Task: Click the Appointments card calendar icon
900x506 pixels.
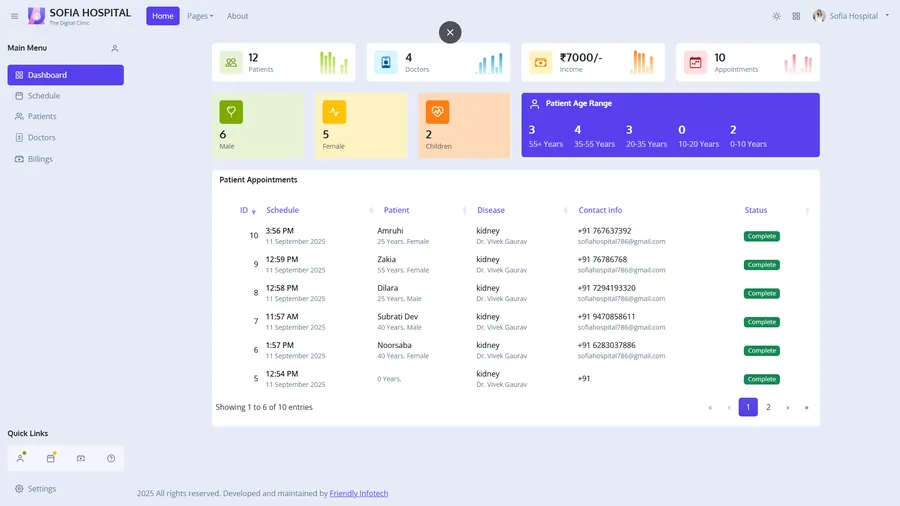Action: point(695,63)
